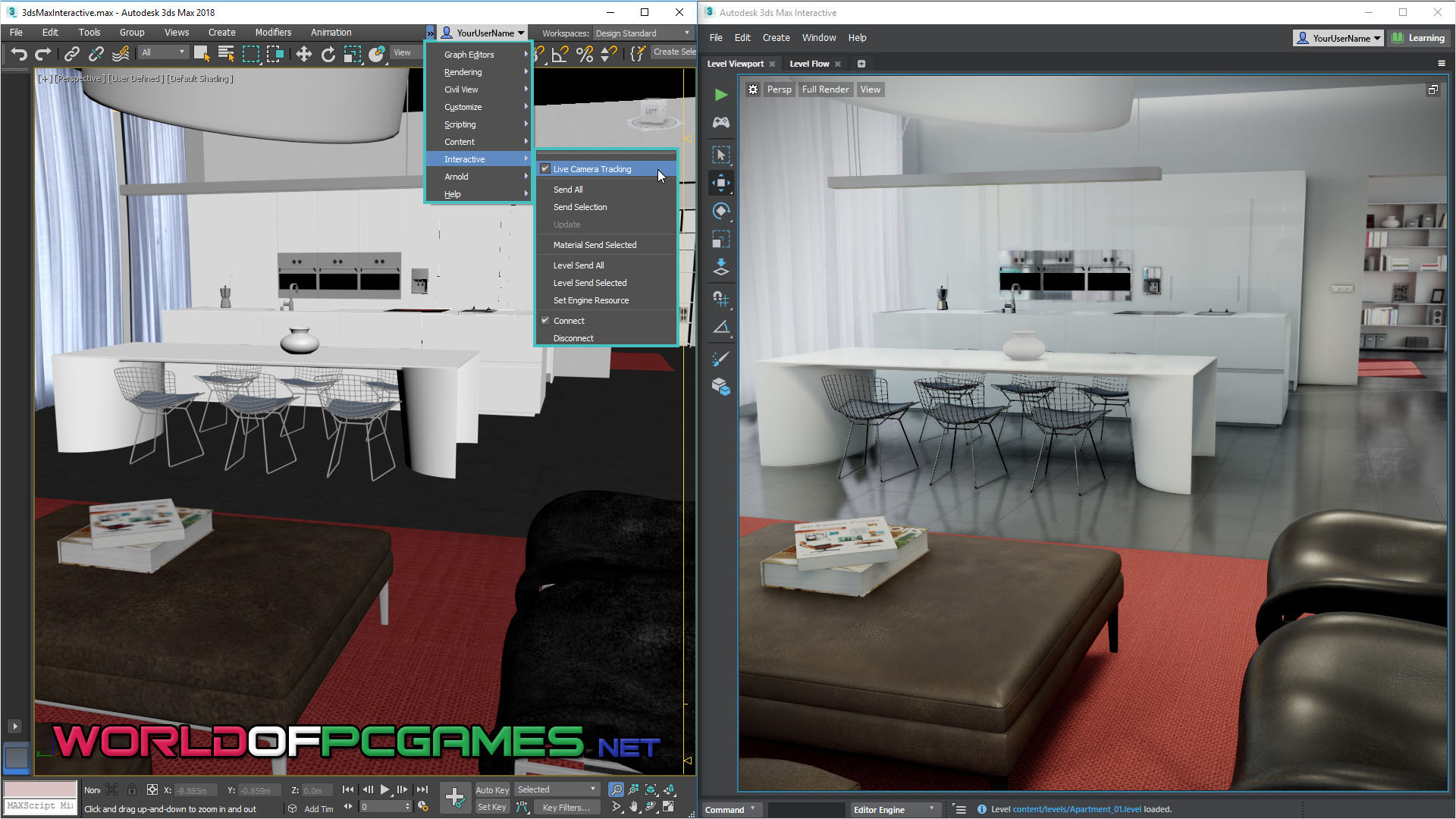The width and height of the screenshot is (1456, 819).
Task: Click the Send All Layers icon in sidebar
Action: click(x=721, y=268)
